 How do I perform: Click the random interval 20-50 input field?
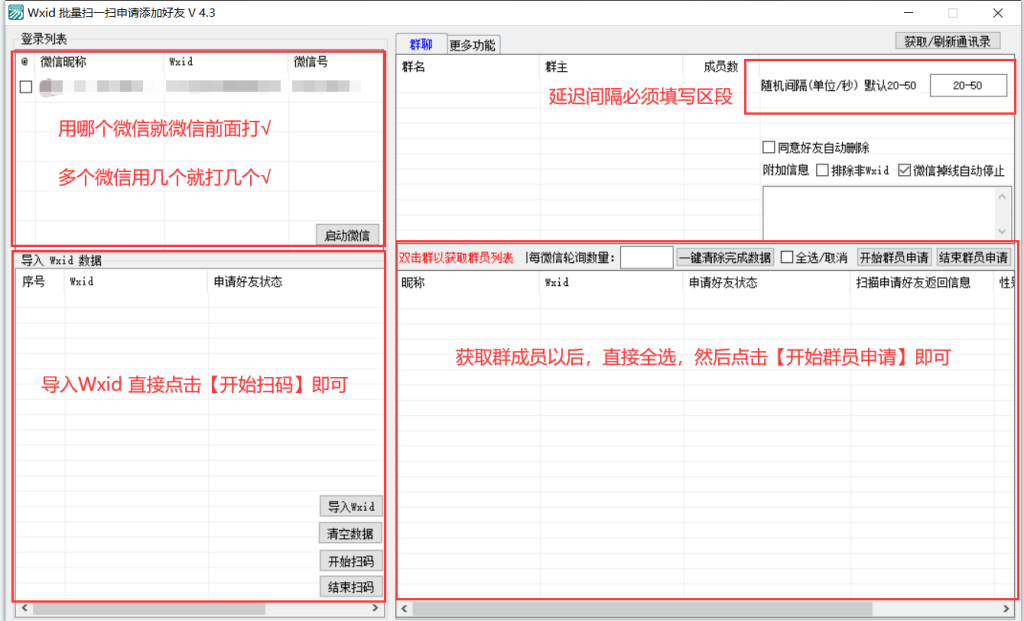coord(967,86)
